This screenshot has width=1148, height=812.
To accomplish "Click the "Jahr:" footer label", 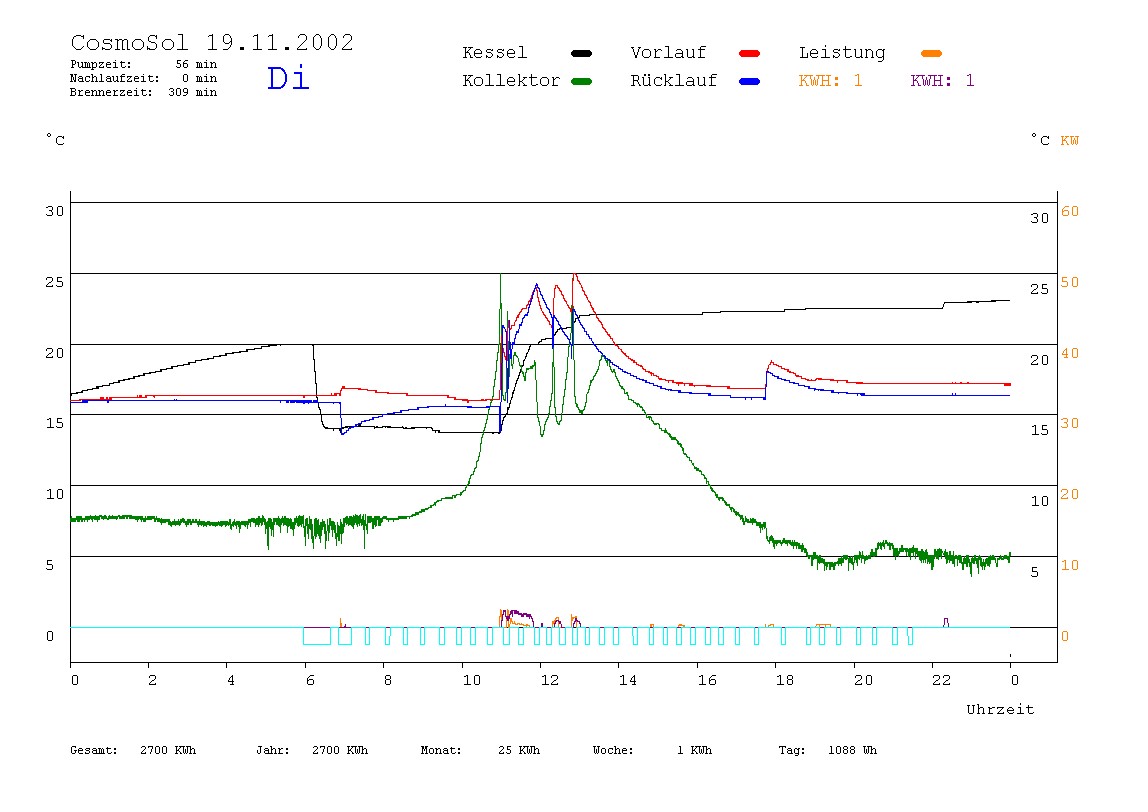I will point(273,750).
